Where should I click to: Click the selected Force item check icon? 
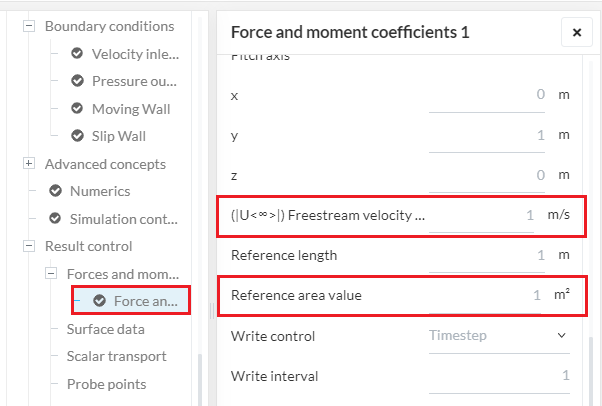[x=99, y=301]
